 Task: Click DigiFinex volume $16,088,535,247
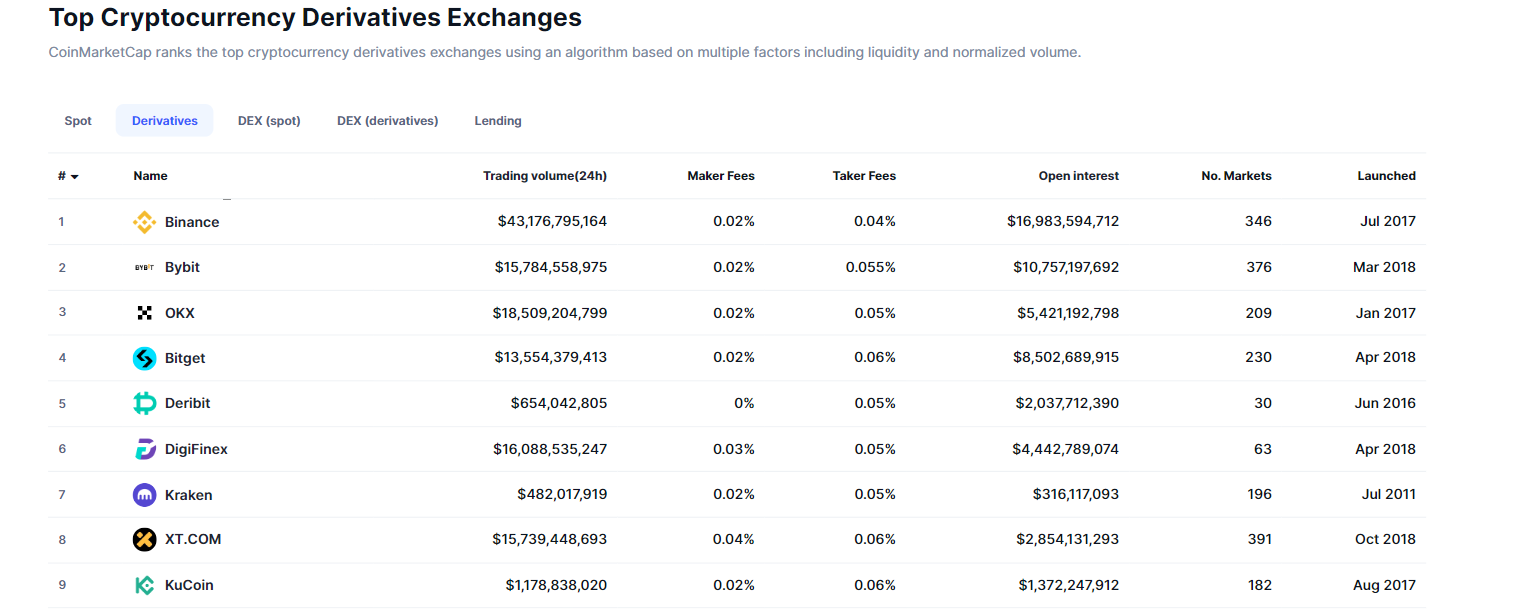tap(550, 449)
